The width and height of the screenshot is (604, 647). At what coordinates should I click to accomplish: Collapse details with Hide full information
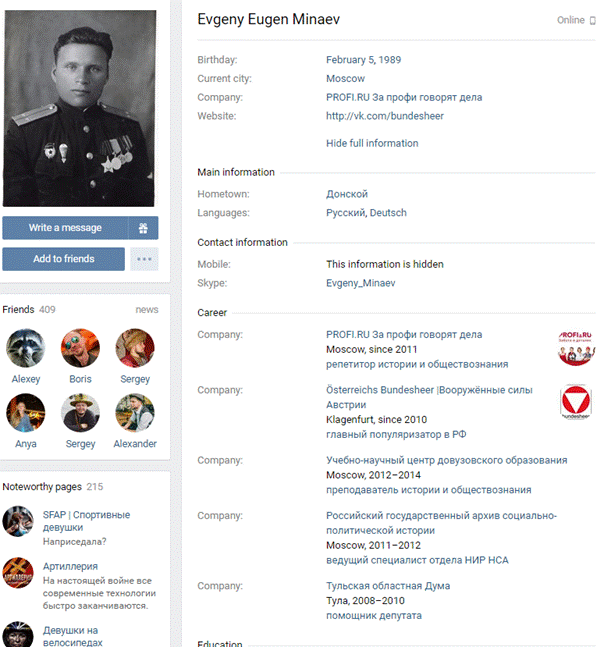tap(372, 143)
